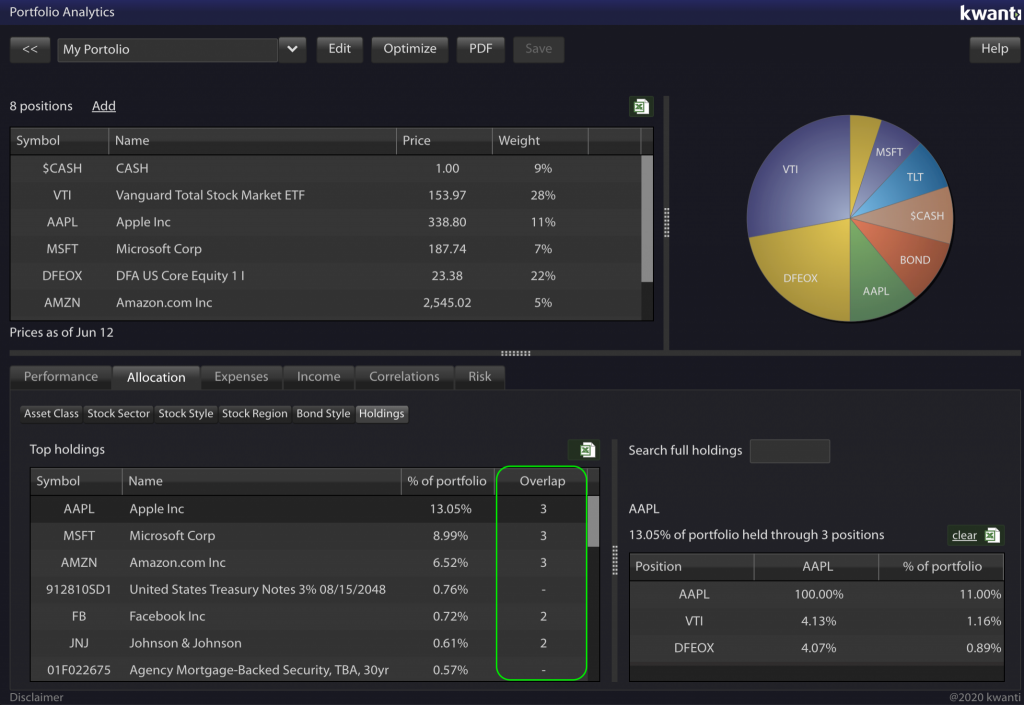Sort holdings by Overlap column header

pyautogui.click(x=542, y=481)
